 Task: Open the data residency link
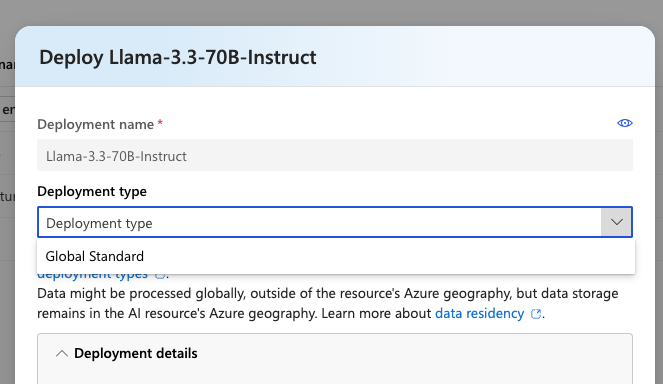coord(479,313)
